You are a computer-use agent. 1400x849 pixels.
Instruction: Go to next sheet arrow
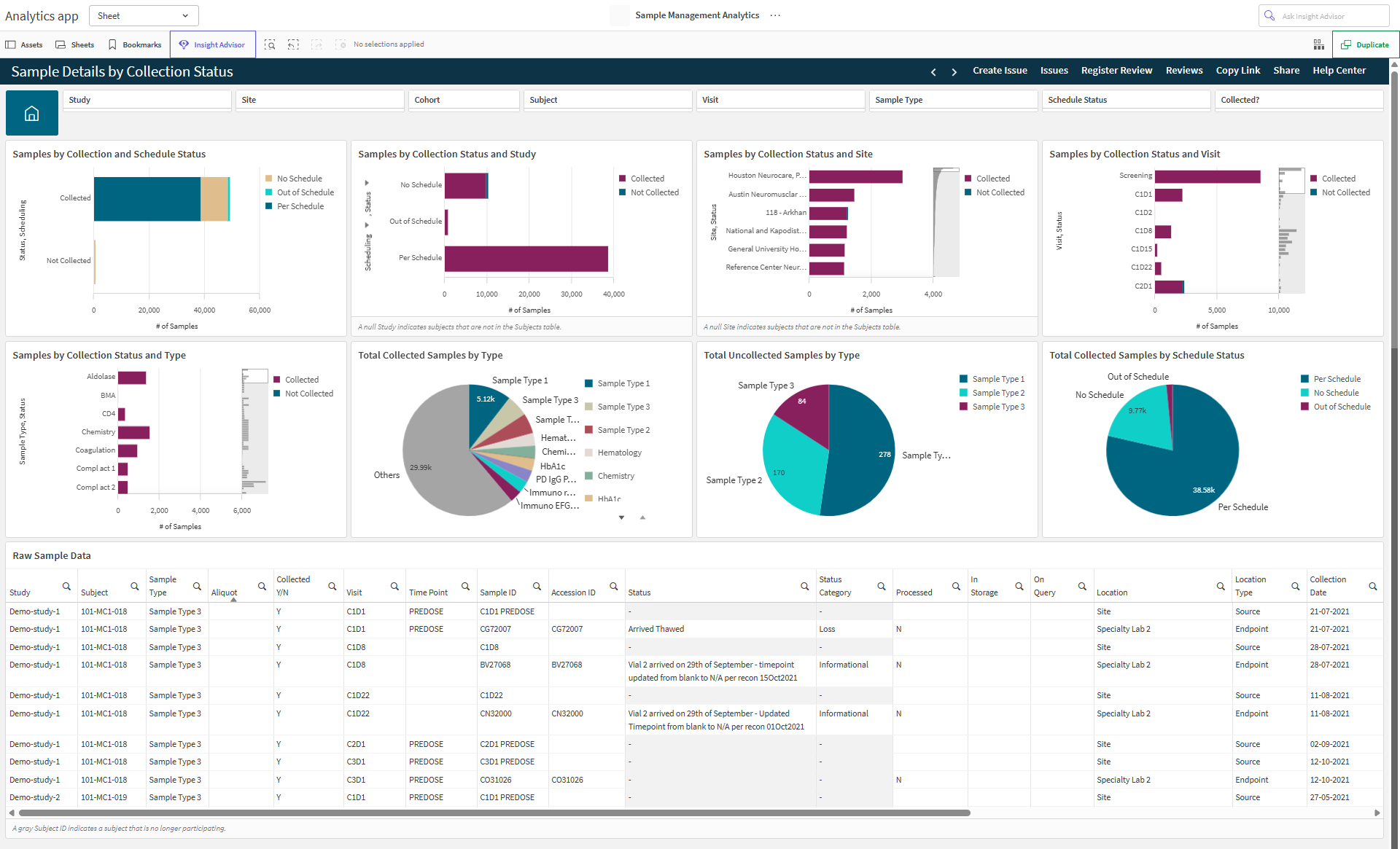tap(954, 71)
